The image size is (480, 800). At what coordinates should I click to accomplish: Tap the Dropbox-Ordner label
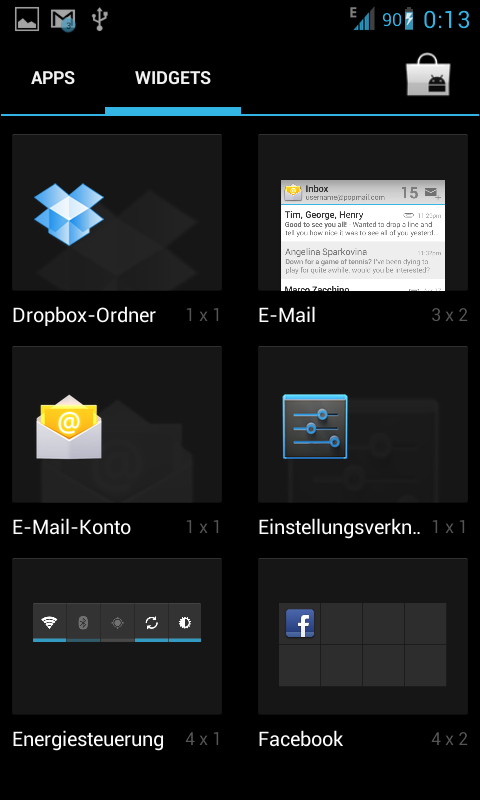tap(84, 315)
